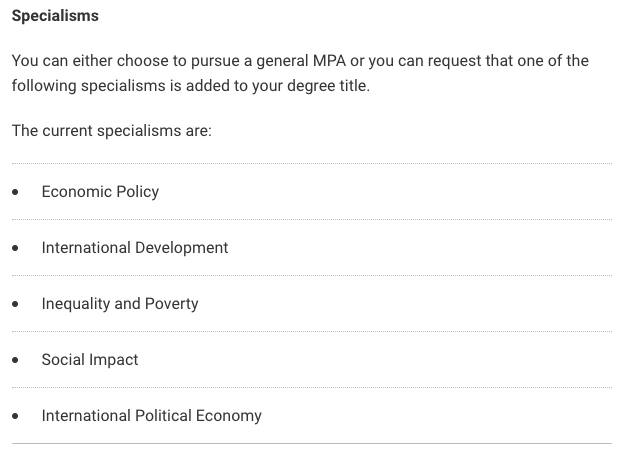Click the Inequality and Poverty entry
This screenshot has width=622, height=454.
pyautogui.click(x=120, y=304)
